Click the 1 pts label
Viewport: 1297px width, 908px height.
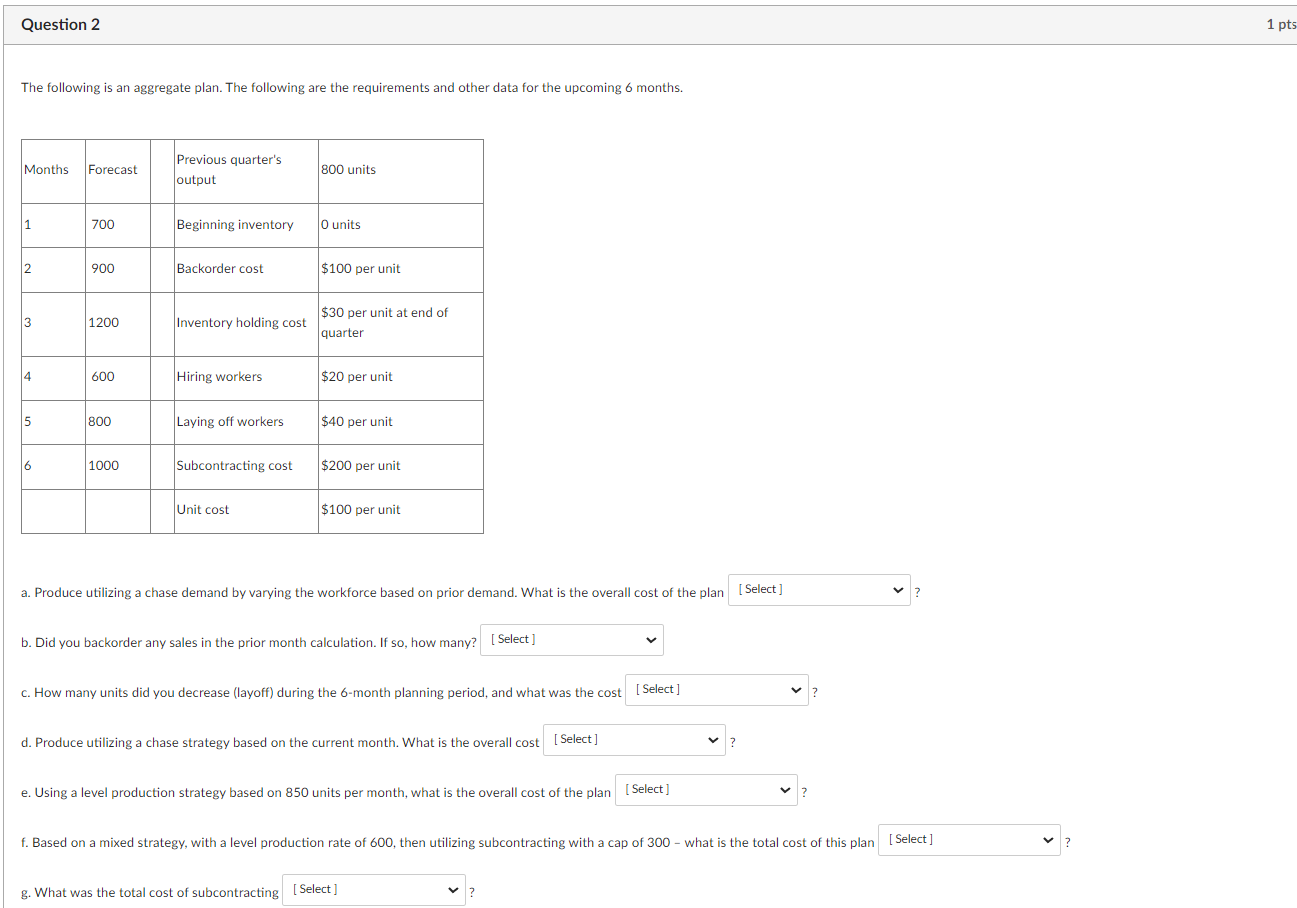coord(1280,23)
